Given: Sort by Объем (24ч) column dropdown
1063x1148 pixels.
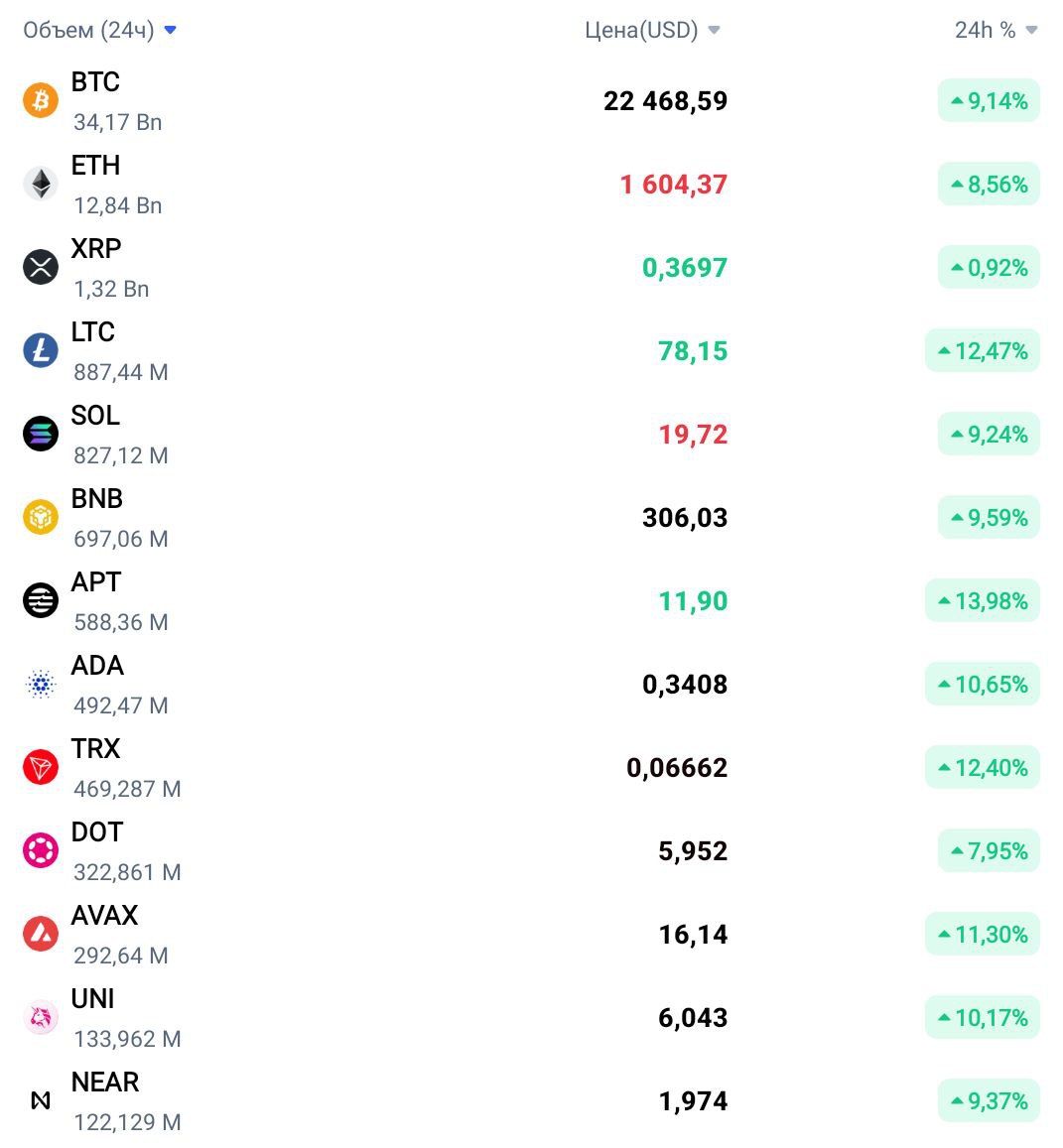Looking at the screenshot, I should (99, 30).
